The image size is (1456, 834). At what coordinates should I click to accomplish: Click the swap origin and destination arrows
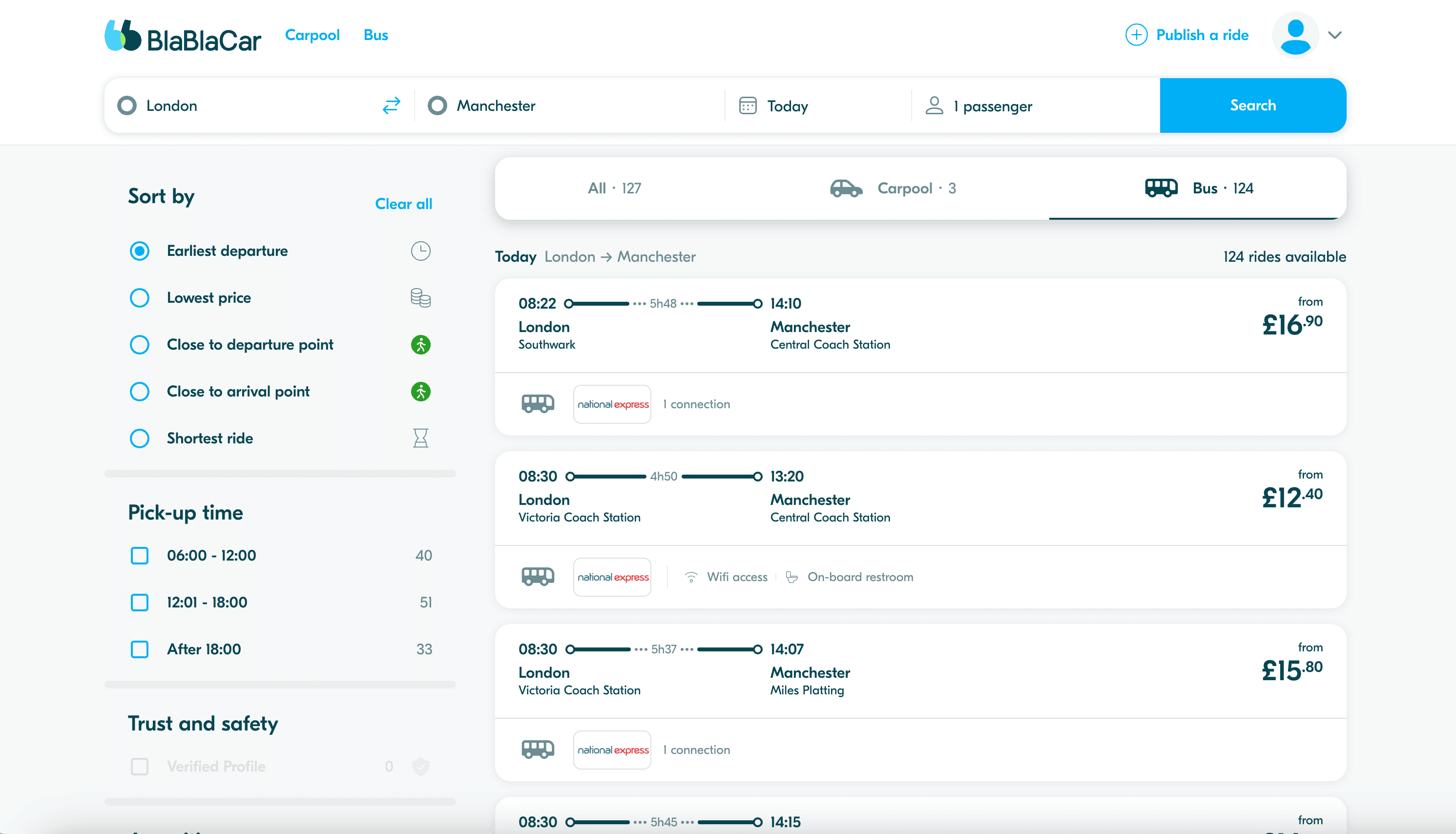point(391,106)
